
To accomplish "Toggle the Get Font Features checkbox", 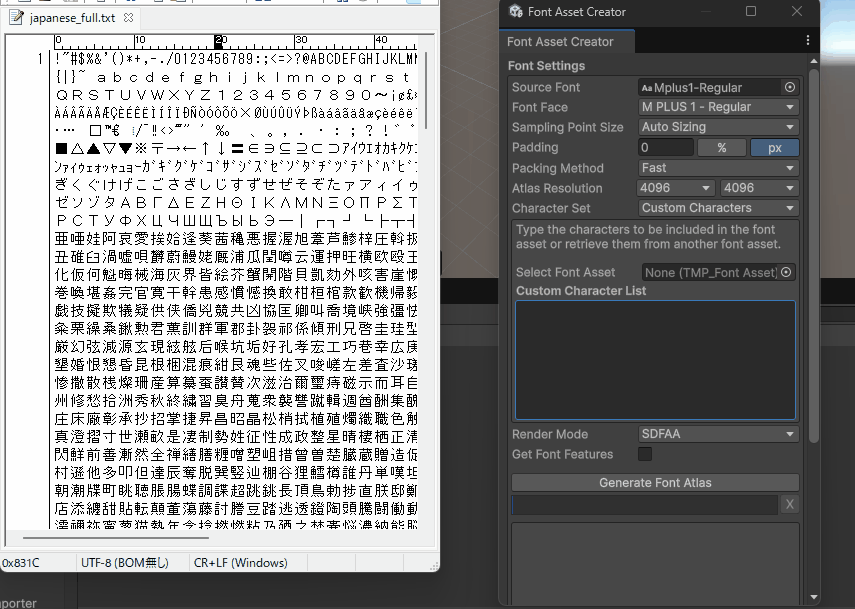I will point(645,454).
